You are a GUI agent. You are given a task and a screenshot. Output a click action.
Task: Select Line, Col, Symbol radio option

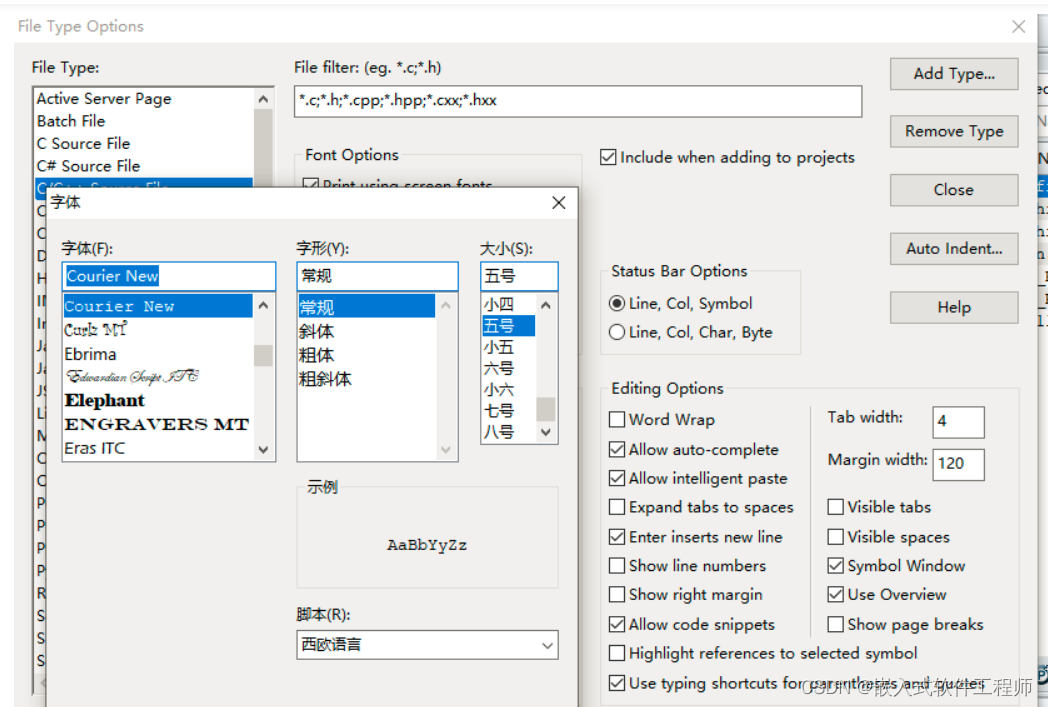point(680,303)
